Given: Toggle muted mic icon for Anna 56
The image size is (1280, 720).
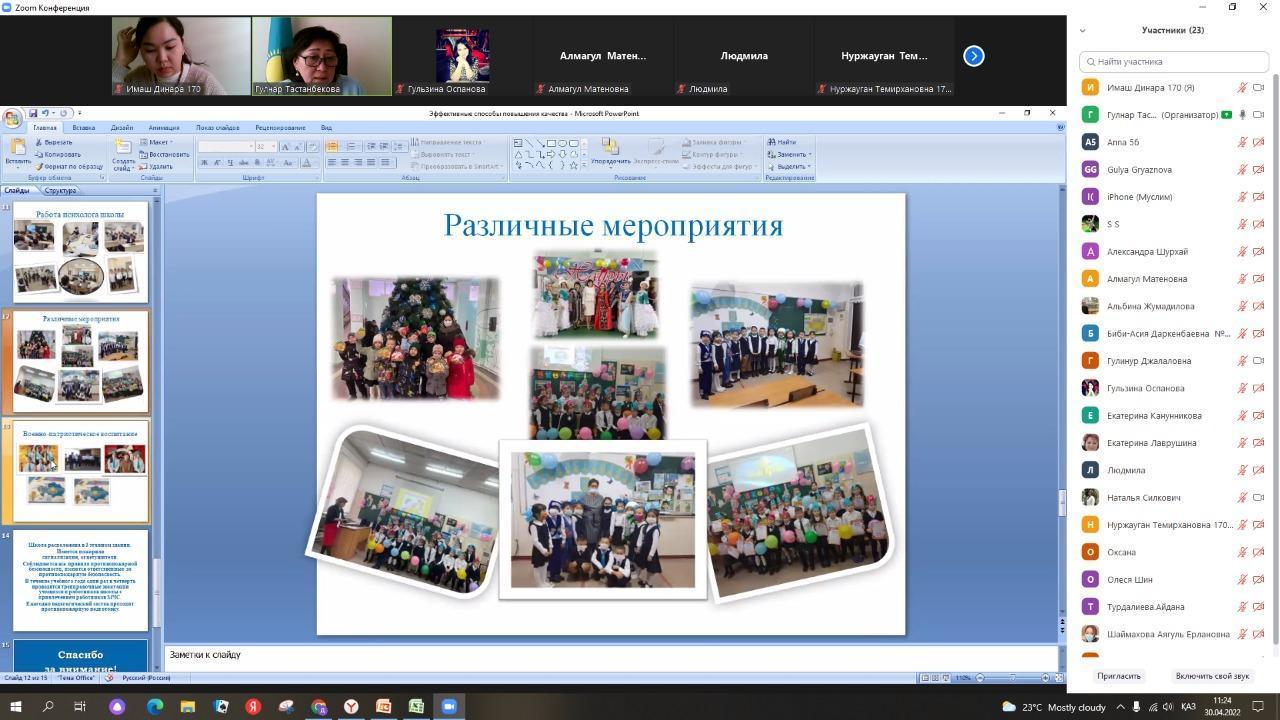Looking at the screenshot, I should (x=1243, y=142).
